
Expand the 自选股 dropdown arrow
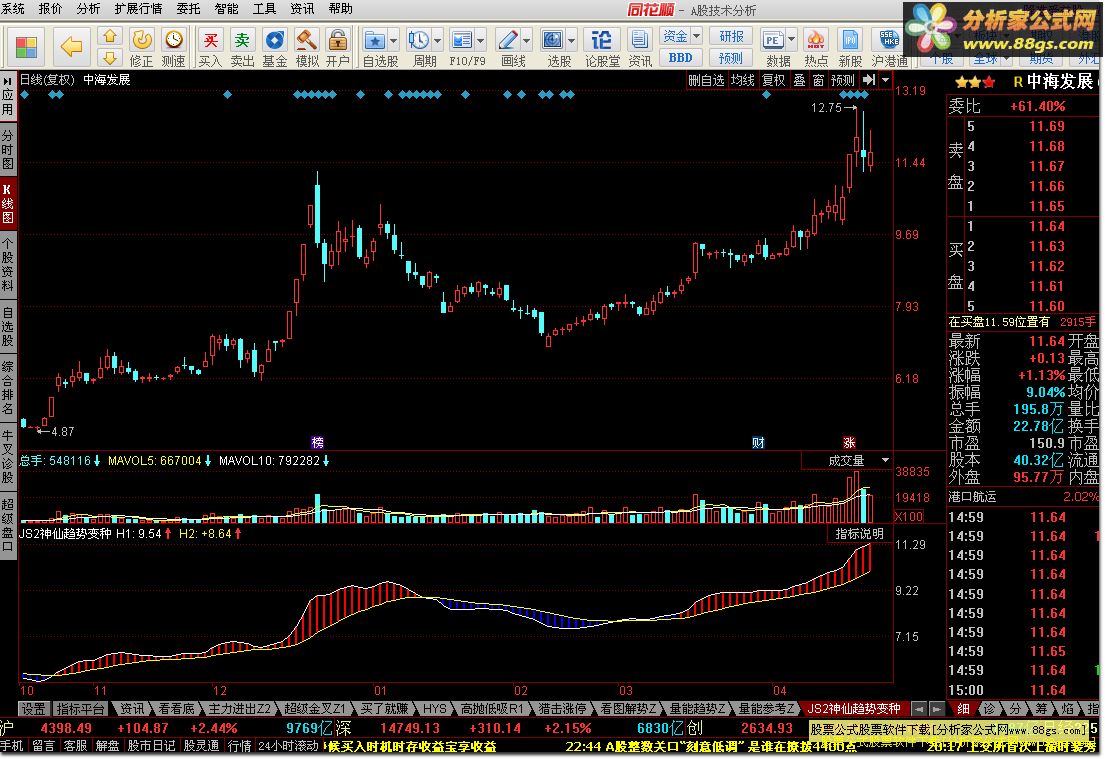393,40
